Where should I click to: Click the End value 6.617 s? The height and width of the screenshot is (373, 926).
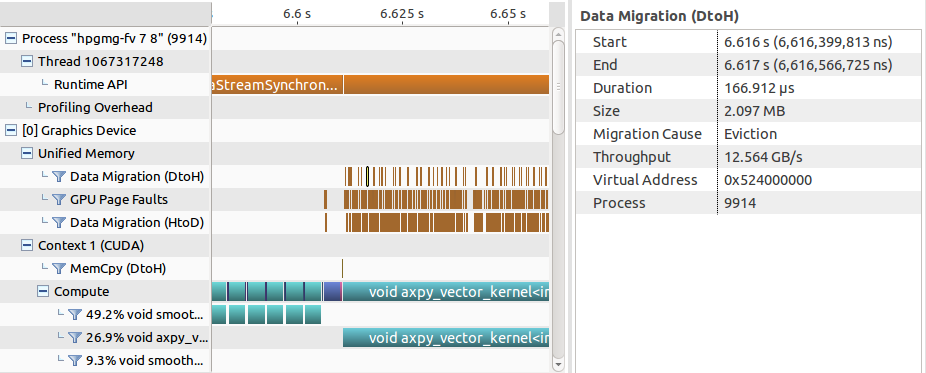click(808, 65)
